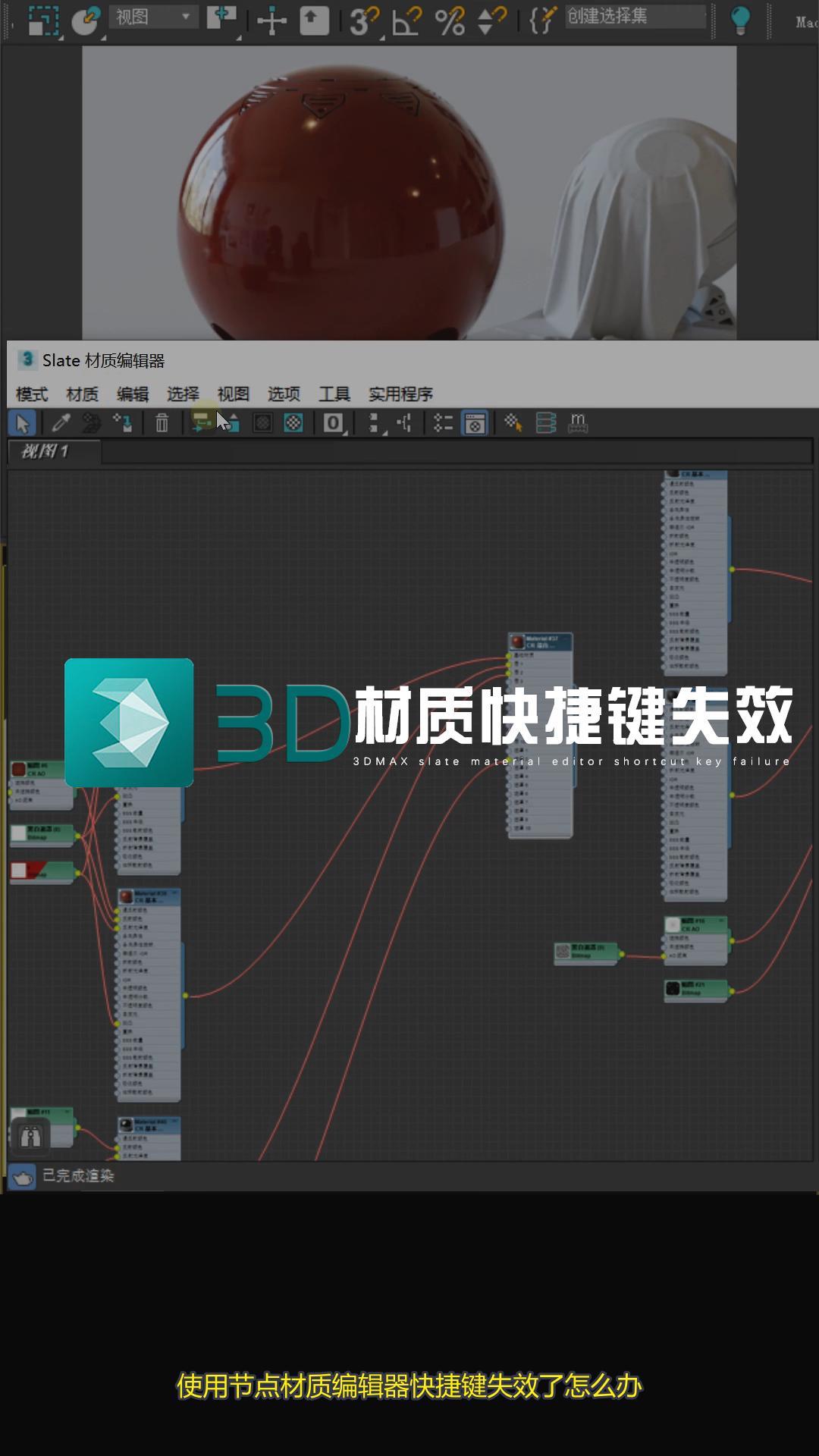
Task: Click the binoculars navigator icon
Action: (x=30, y=1137)
